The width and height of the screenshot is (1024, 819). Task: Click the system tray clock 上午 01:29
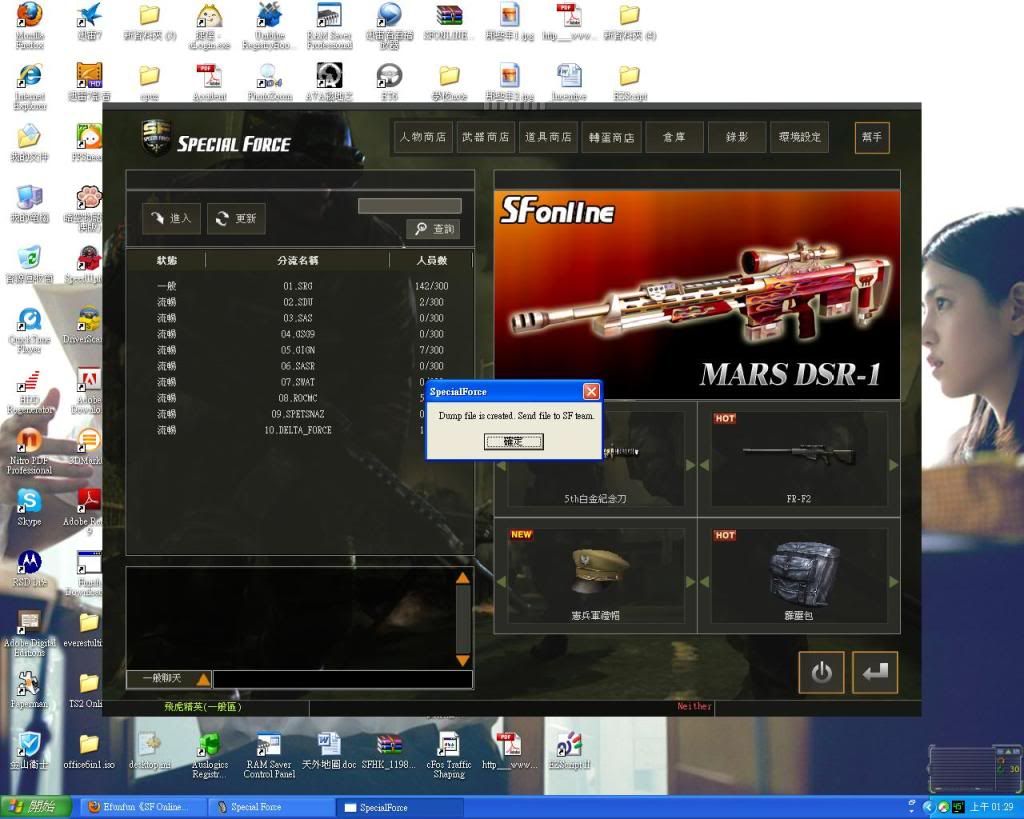[x=991, y=807]
